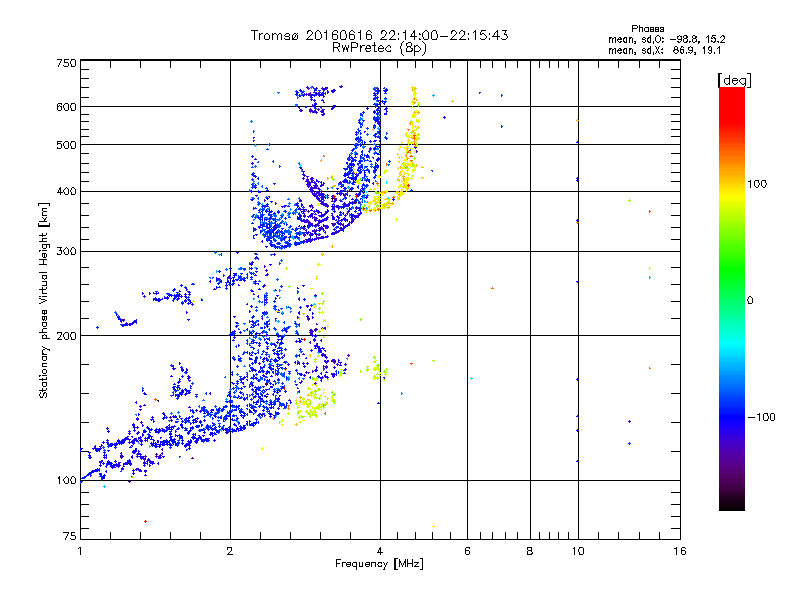Click the colorbar tick label '100'
The height and width of the screenshot is (600, 800).
point(757,184)
